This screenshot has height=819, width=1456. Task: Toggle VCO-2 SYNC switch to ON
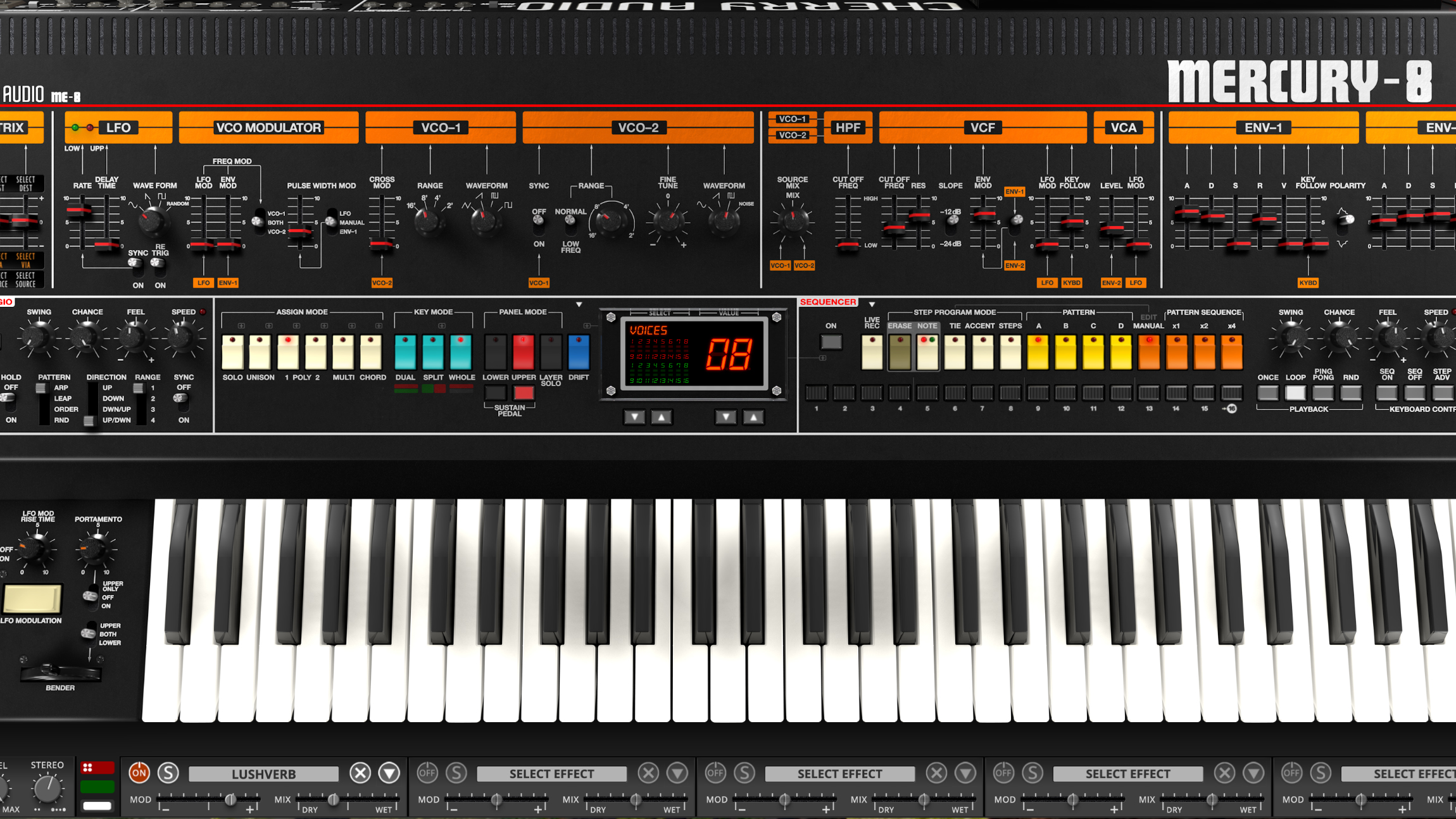click(538, 229)
